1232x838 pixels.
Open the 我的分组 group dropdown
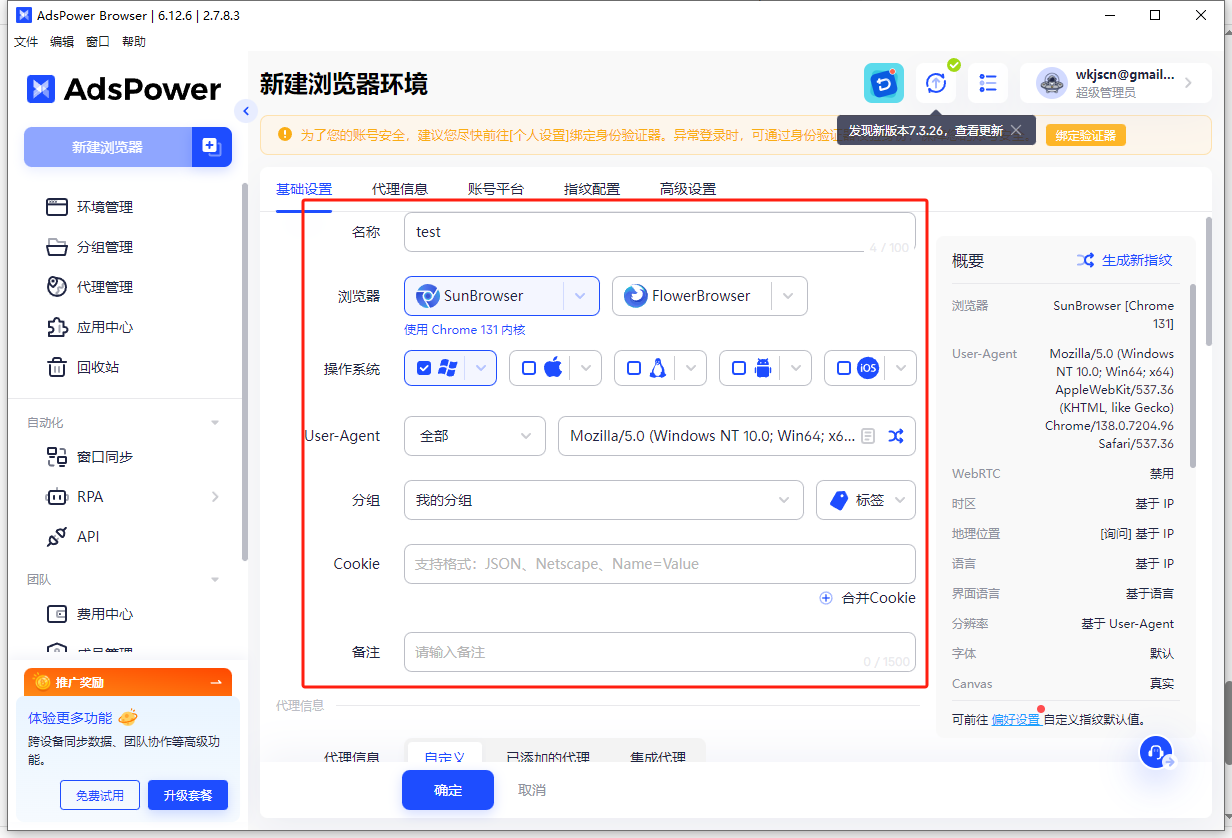click(x=604, y=500)
